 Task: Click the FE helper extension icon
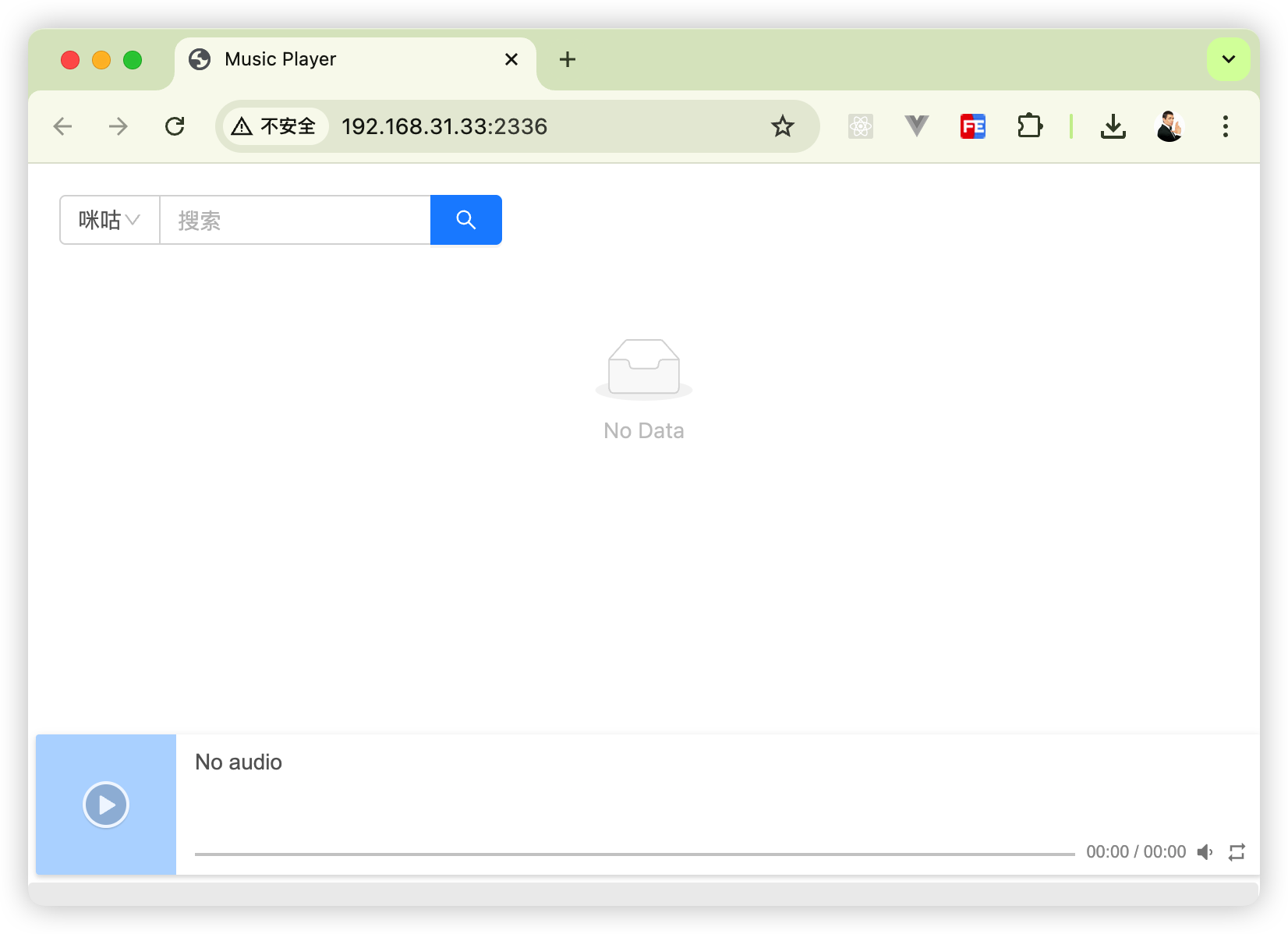972,126
